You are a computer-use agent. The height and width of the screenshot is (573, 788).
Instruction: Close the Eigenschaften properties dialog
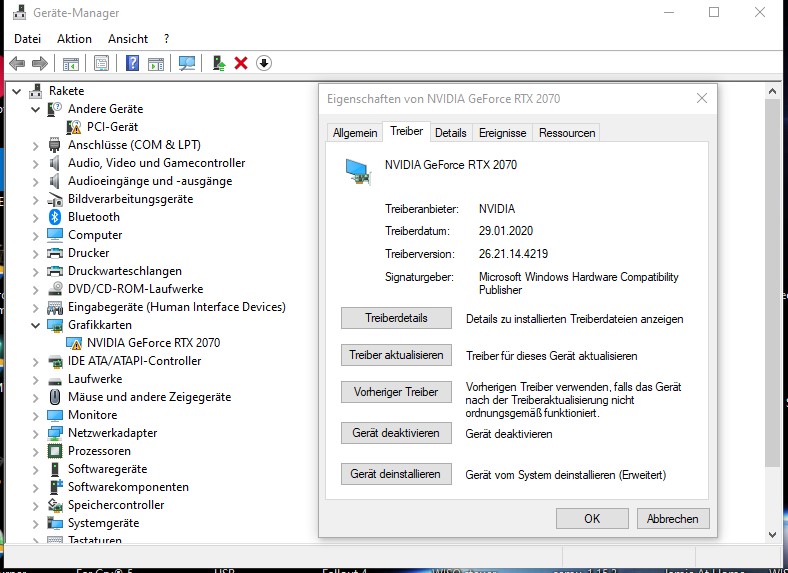pos(702,99)
